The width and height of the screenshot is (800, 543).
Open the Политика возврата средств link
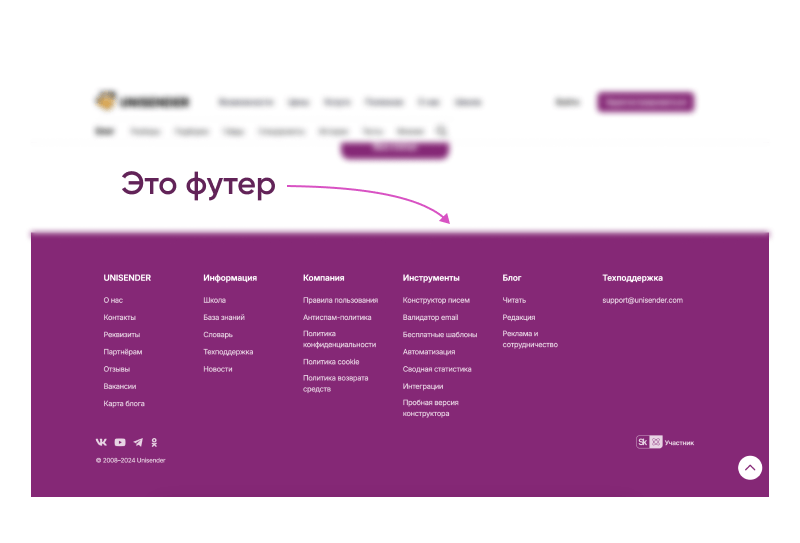pos(335,384)
